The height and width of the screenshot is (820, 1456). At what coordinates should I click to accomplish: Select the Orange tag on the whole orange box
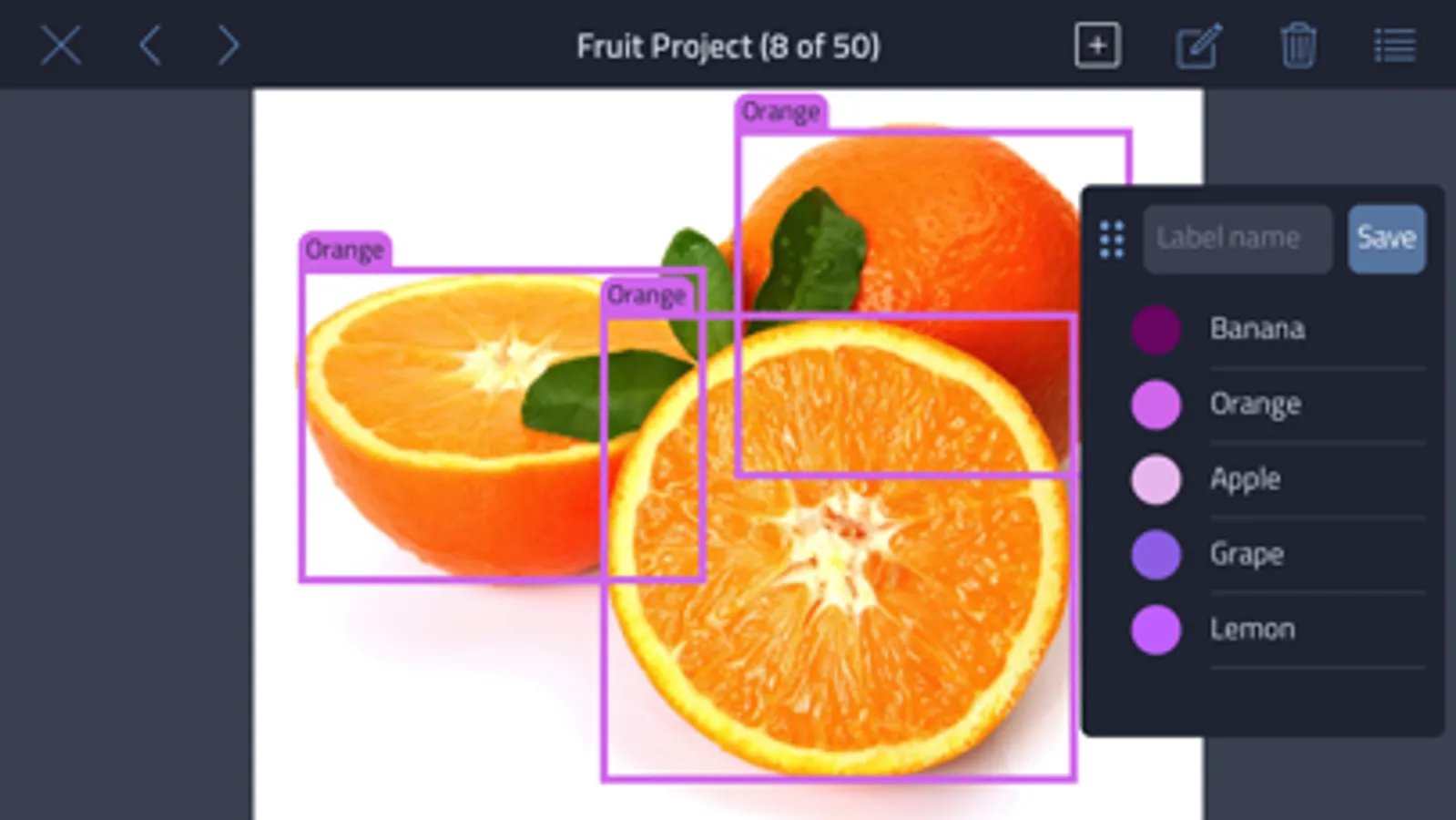[x=781, y=112]
